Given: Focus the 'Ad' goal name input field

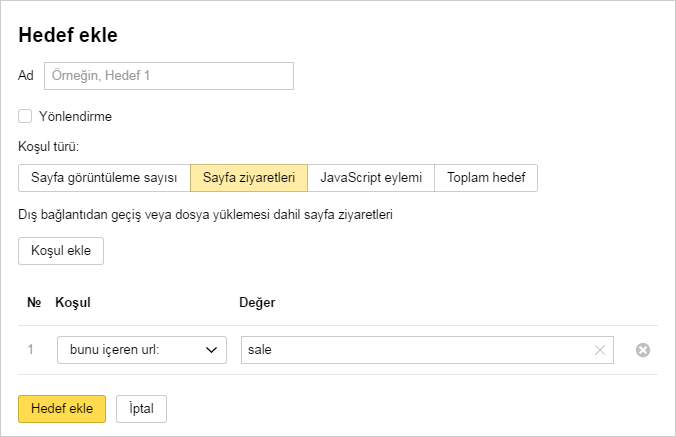Looking at the screenshot, I should [168, 76].
